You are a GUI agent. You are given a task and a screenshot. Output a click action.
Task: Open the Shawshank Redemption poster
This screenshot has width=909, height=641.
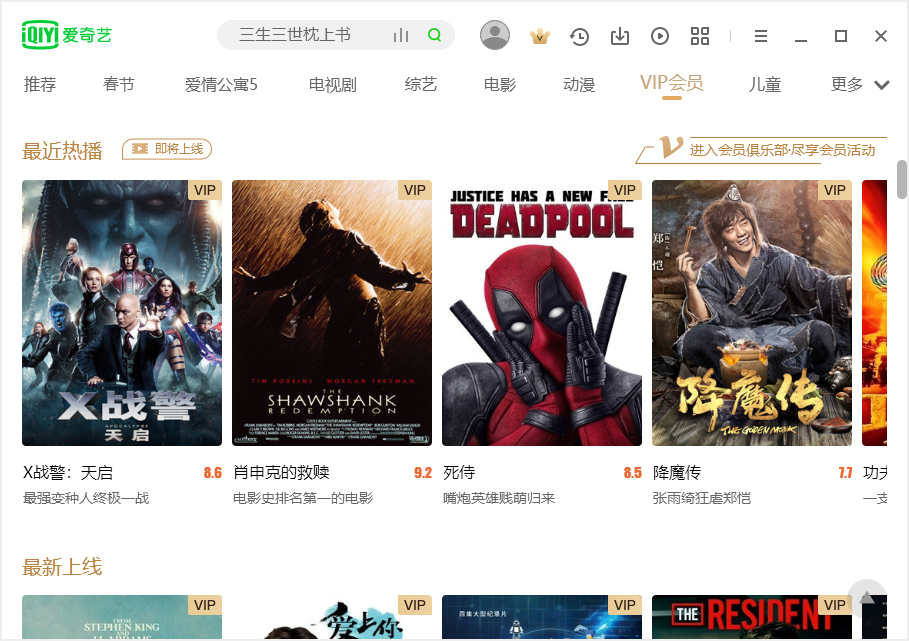click(x=332, y=313)
